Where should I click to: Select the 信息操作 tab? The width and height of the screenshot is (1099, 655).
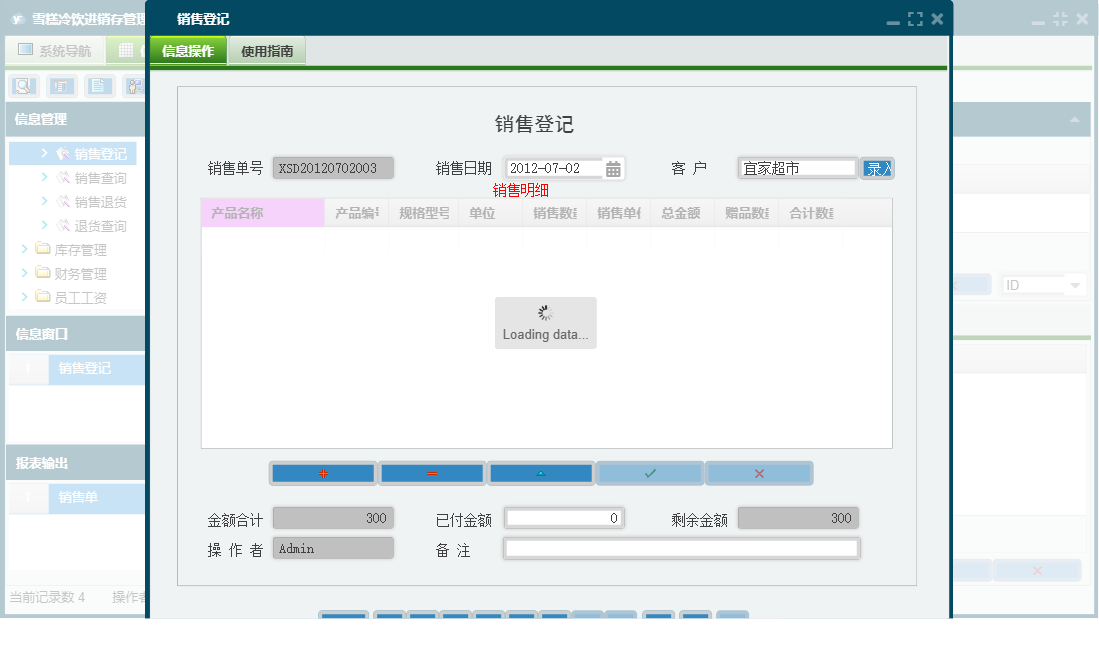(187, 48)
